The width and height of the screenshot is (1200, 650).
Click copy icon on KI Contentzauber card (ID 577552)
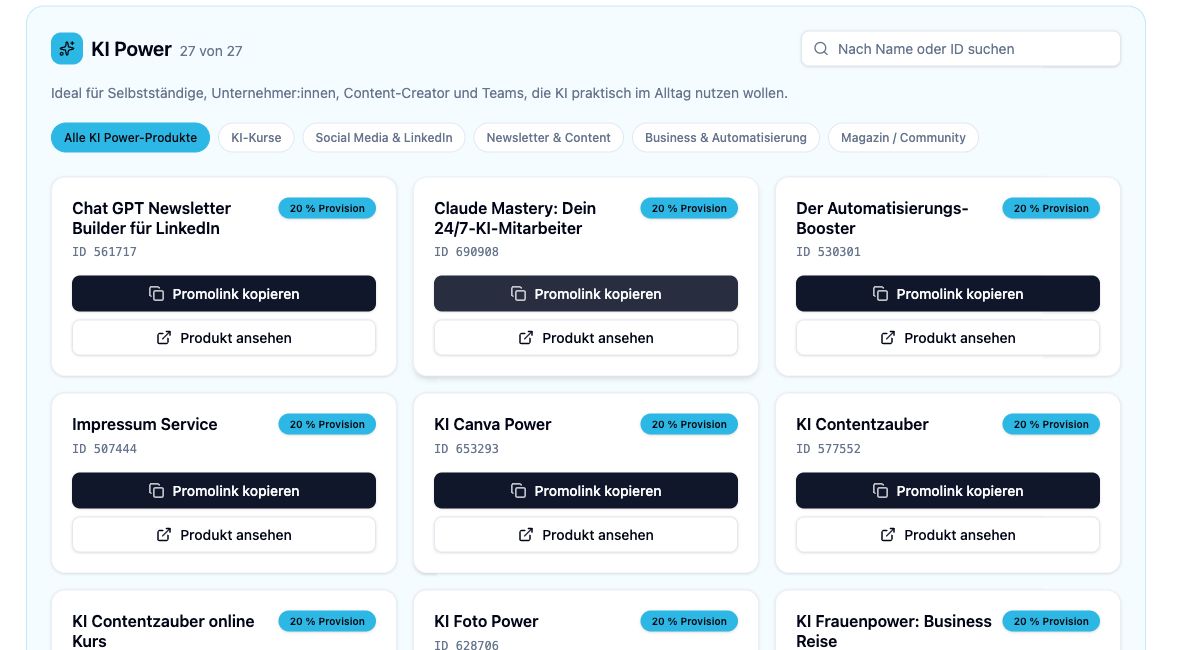click(x=880, y=491)
